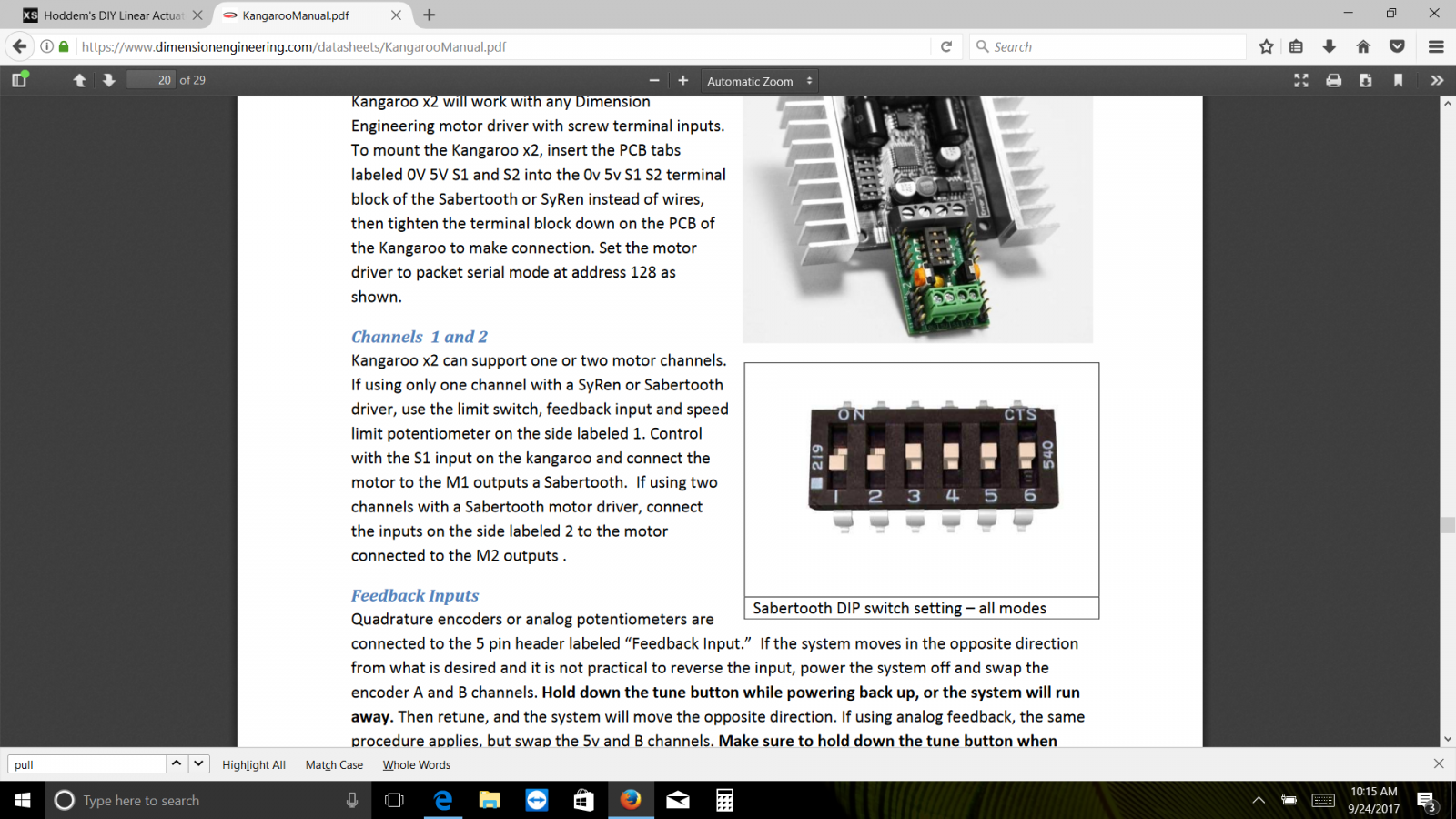Open TeamViewer from taskbar
This screenshot has height=819, width=1456.
coord(537,800)
